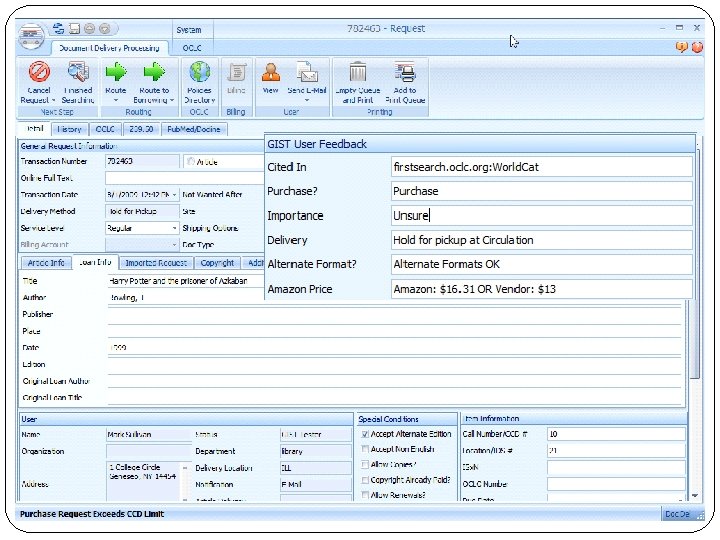
Task: Open the ILLiad application orb menu
Action: pyautogui.click(x=31, y=36)
